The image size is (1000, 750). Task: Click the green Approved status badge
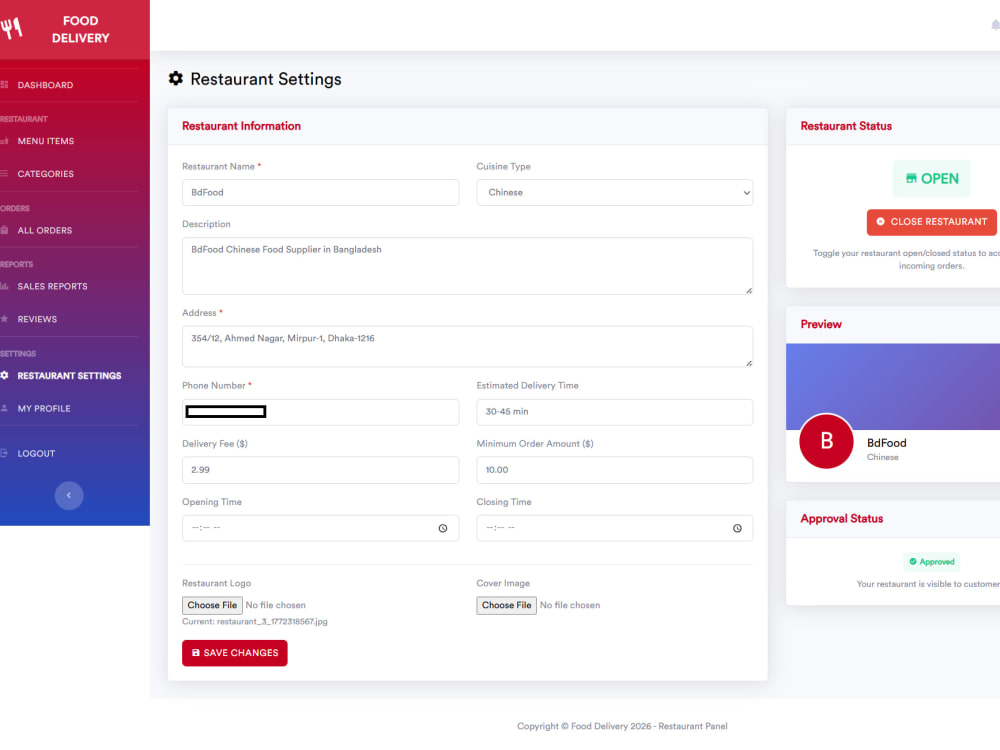point(932,562)
